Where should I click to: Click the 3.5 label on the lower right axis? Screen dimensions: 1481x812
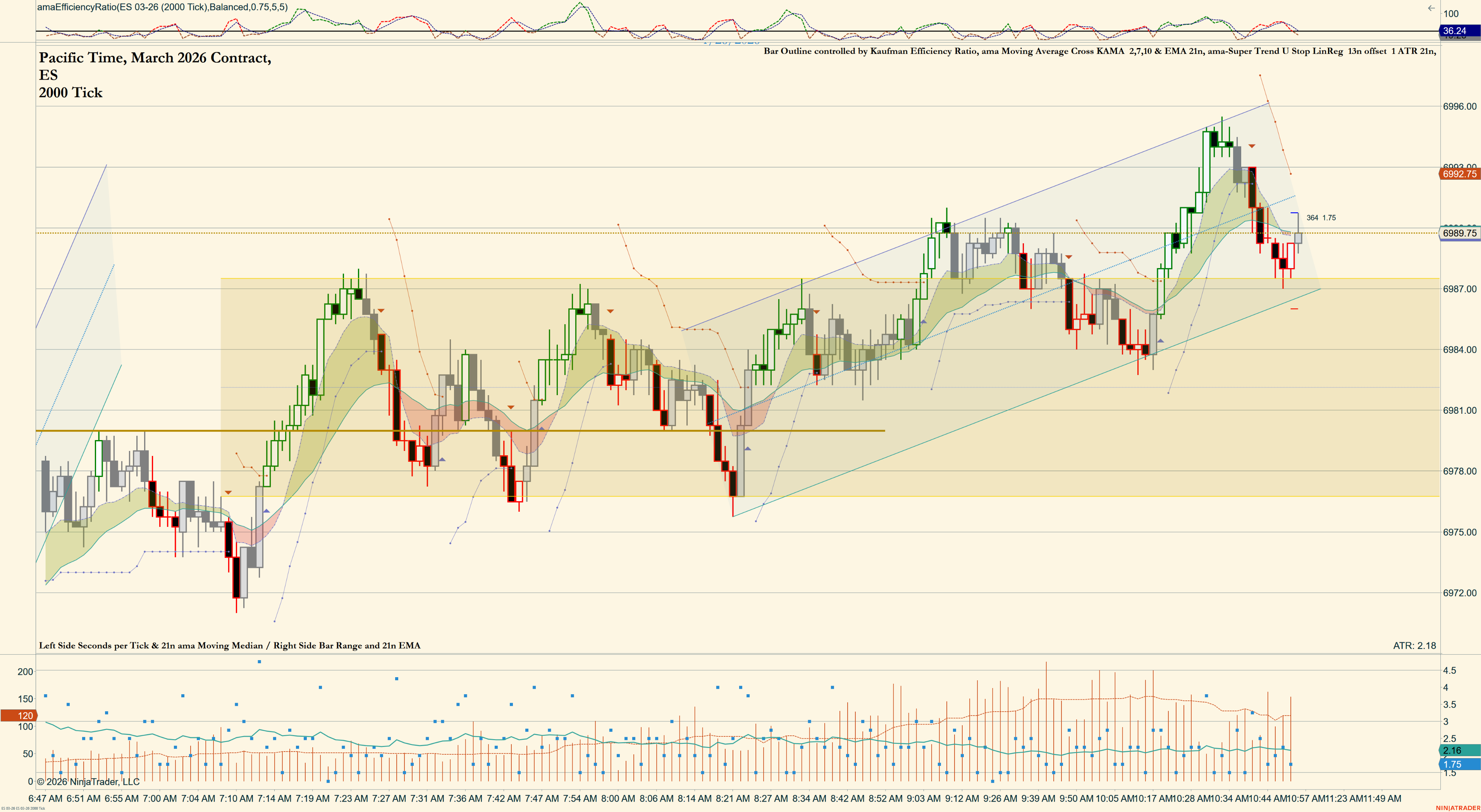point(1449,704)
